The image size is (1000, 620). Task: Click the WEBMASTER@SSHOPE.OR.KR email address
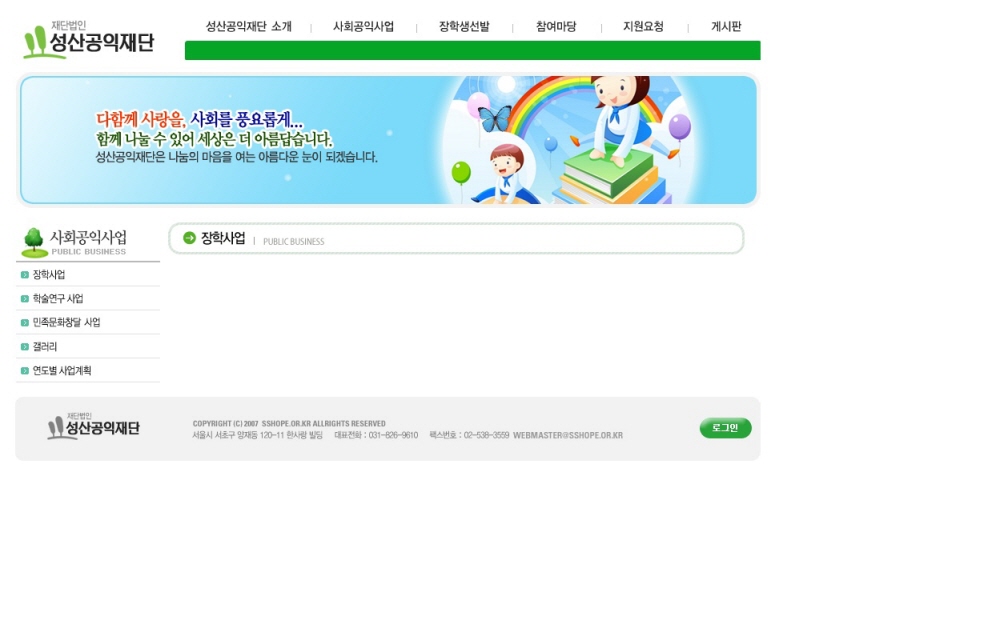pos(568,436)
